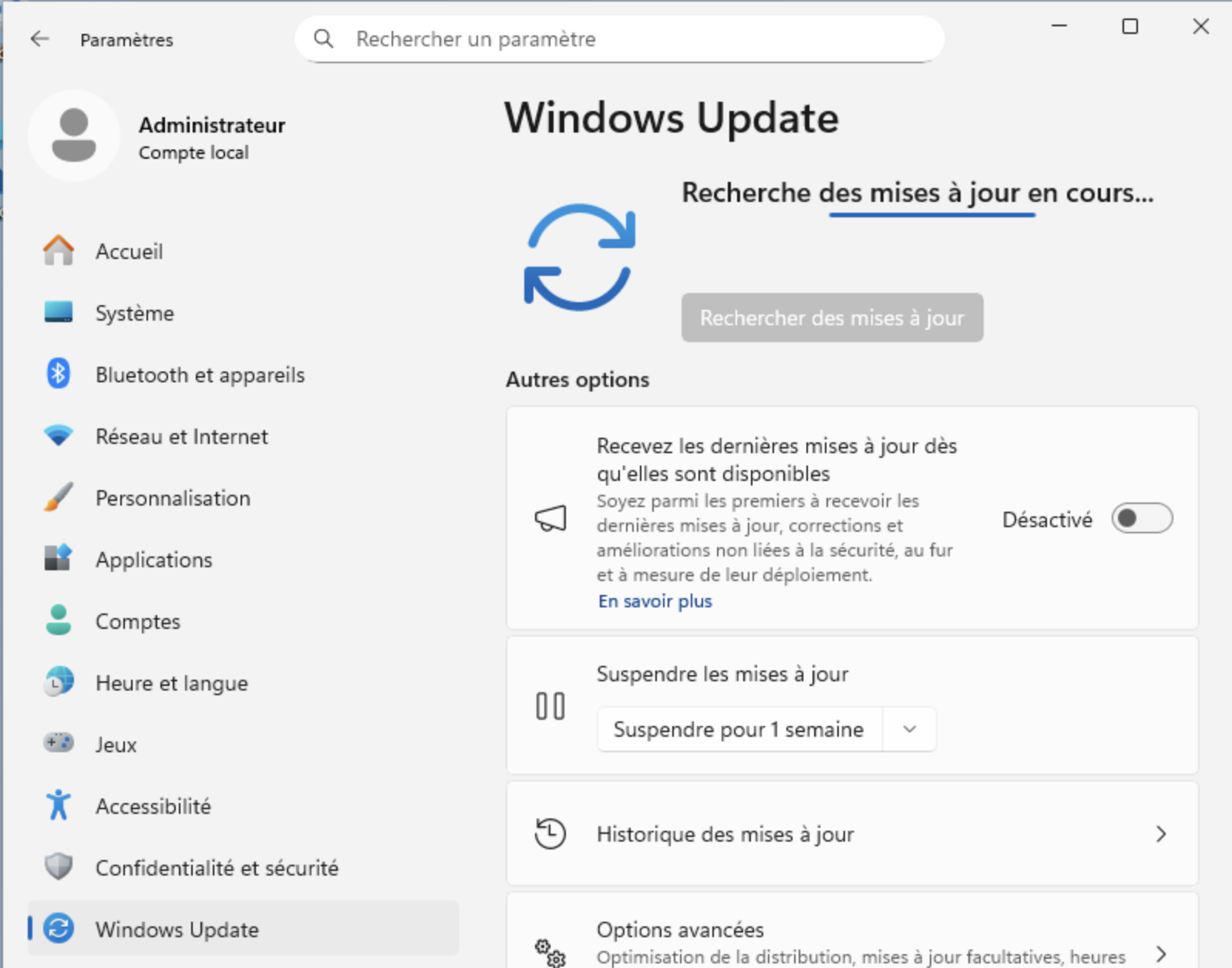Go to Jeux settings

pos(243,744)
